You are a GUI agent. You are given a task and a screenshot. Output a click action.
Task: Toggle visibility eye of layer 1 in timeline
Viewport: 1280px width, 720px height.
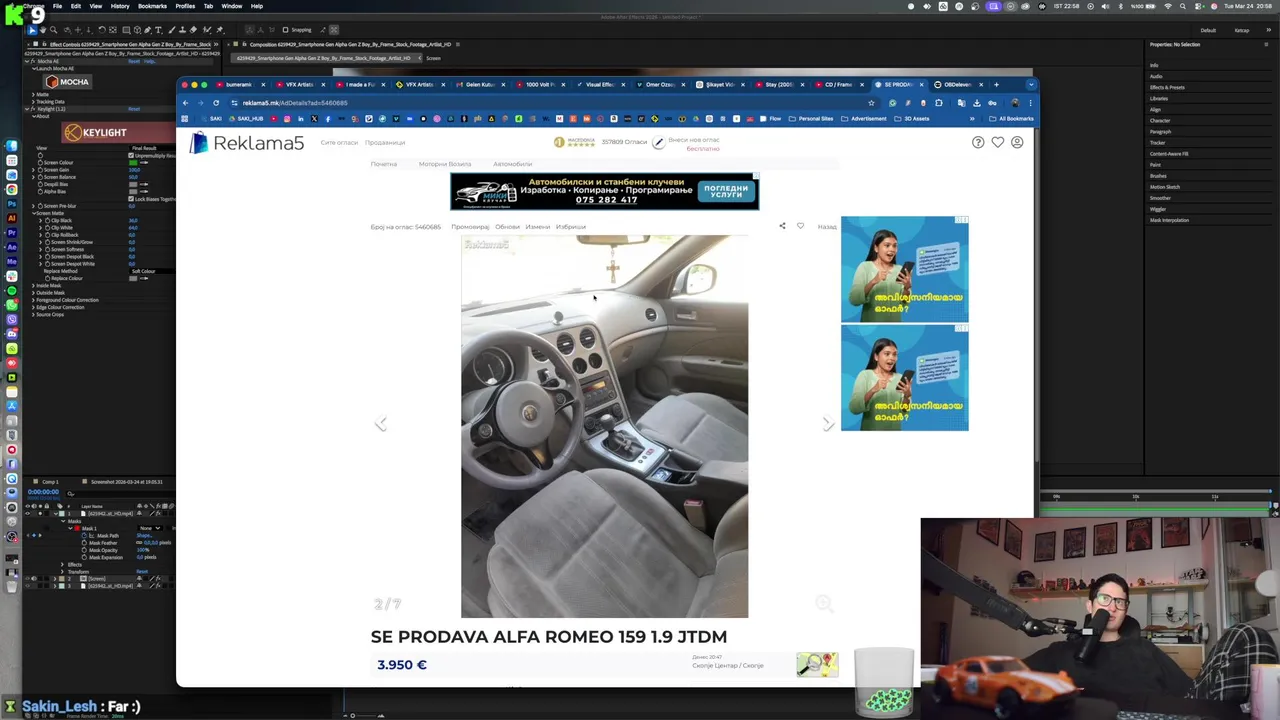(30, 513)
